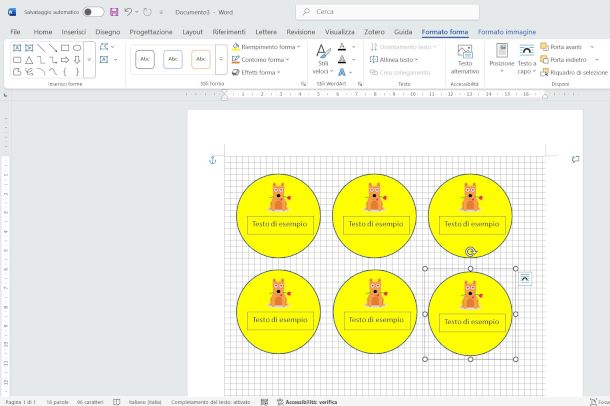Open the Inserisci tab
Viewport: 610px width, 406px height.
[x=73, y=32]
